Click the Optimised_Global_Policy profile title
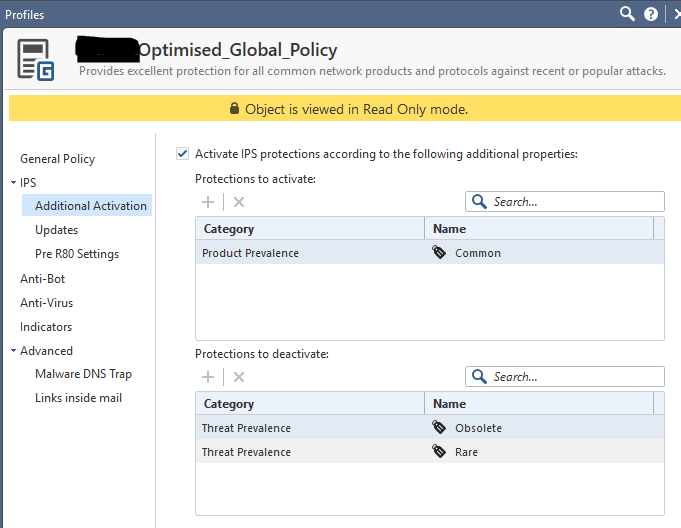This screenshot has width=681, height=528. click(238, 50)
